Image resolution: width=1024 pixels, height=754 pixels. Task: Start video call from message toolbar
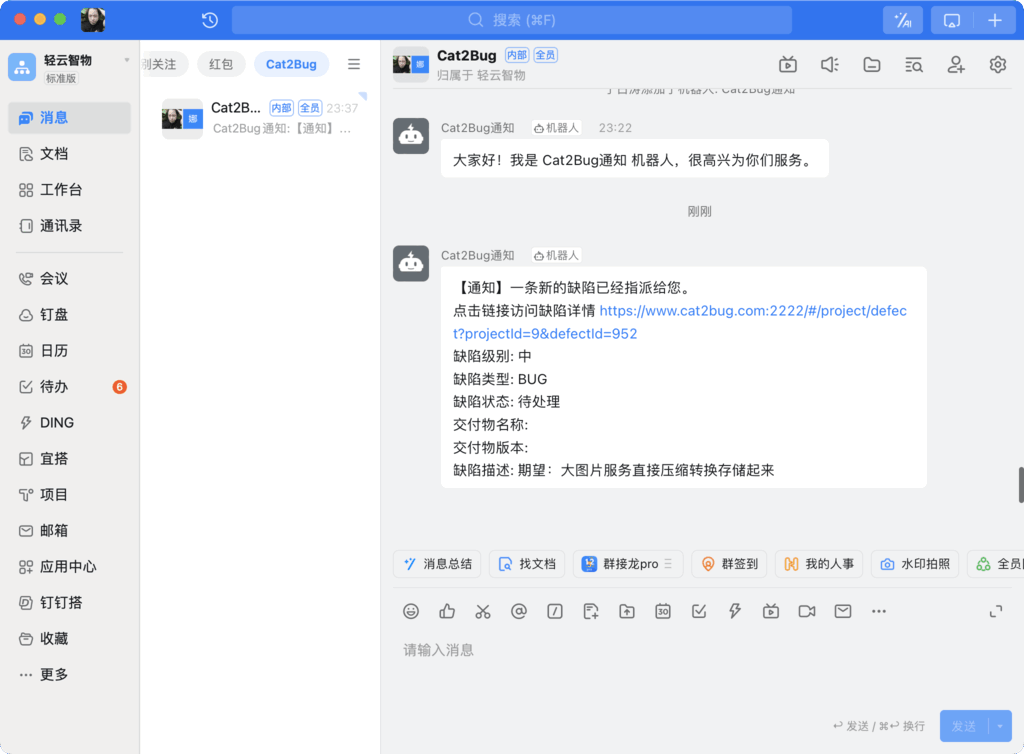(807, 611)
